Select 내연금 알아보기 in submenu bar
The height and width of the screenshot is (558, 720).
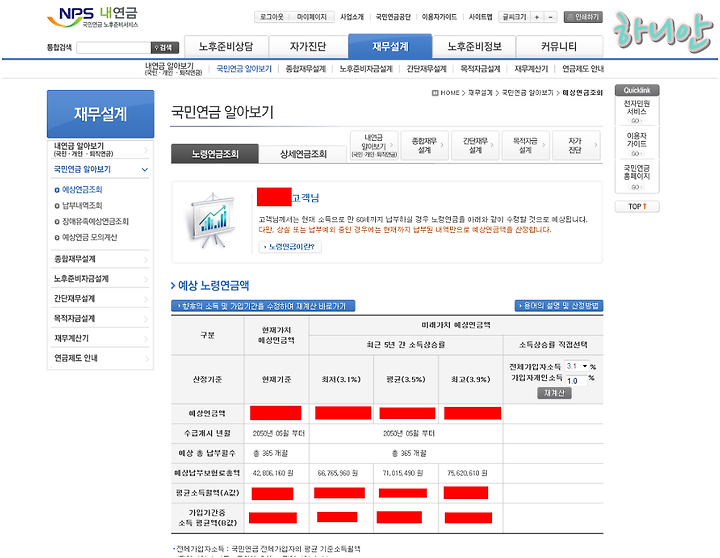(173, 69)
